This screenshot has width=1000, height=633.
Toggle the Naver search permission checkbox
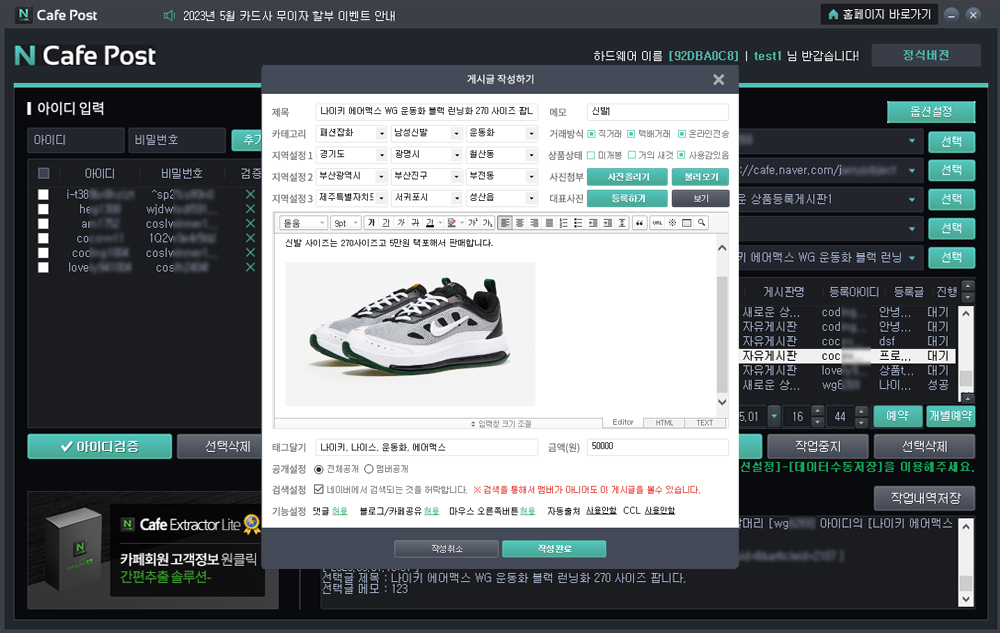click(x=319, y=490)
